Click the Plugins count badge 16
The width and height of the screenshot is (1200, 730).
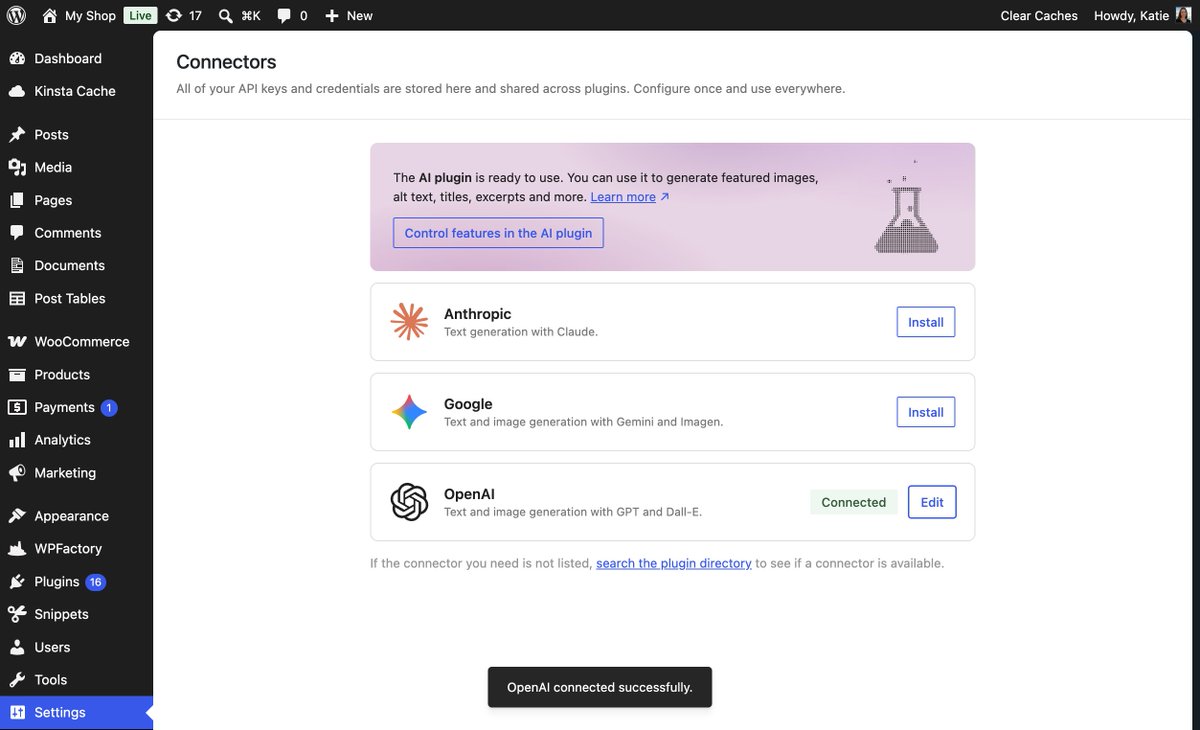pos(96,582)
